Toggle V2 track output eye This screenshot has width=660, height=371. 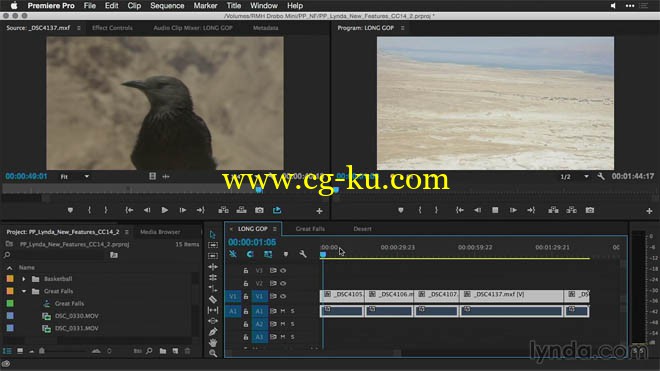(x=283, y=283)
